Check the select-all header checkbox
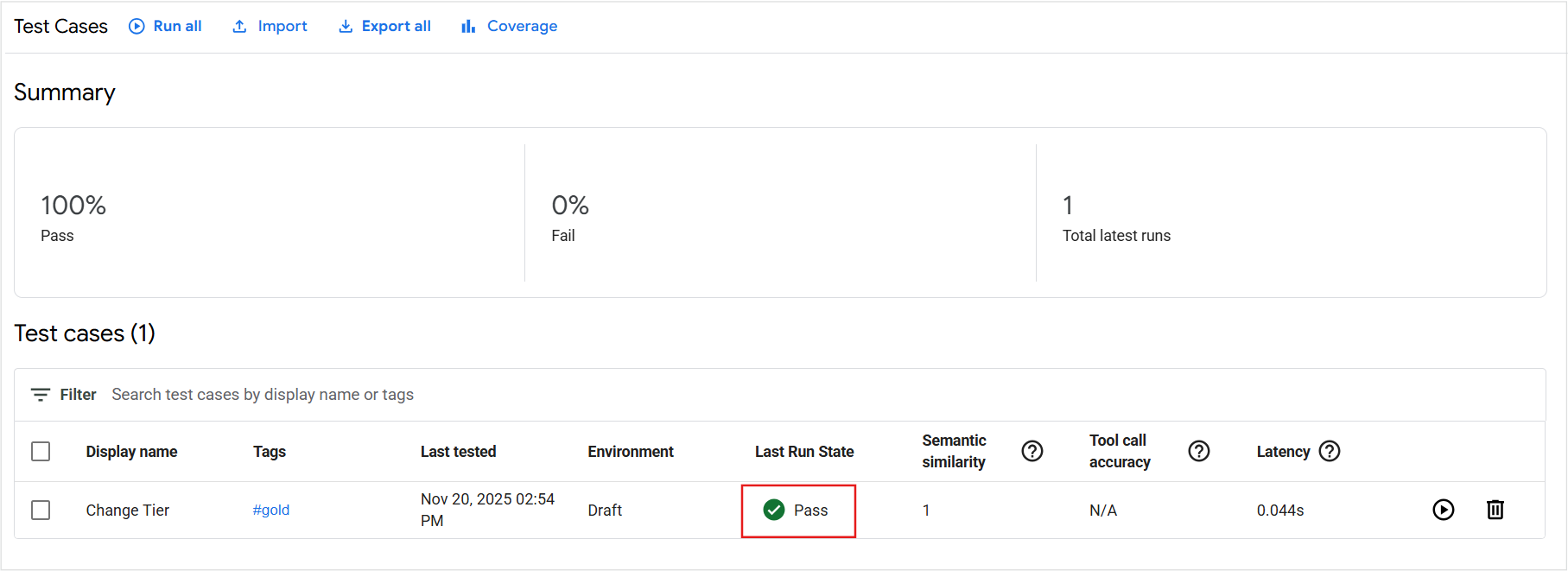 coord(41,451)
